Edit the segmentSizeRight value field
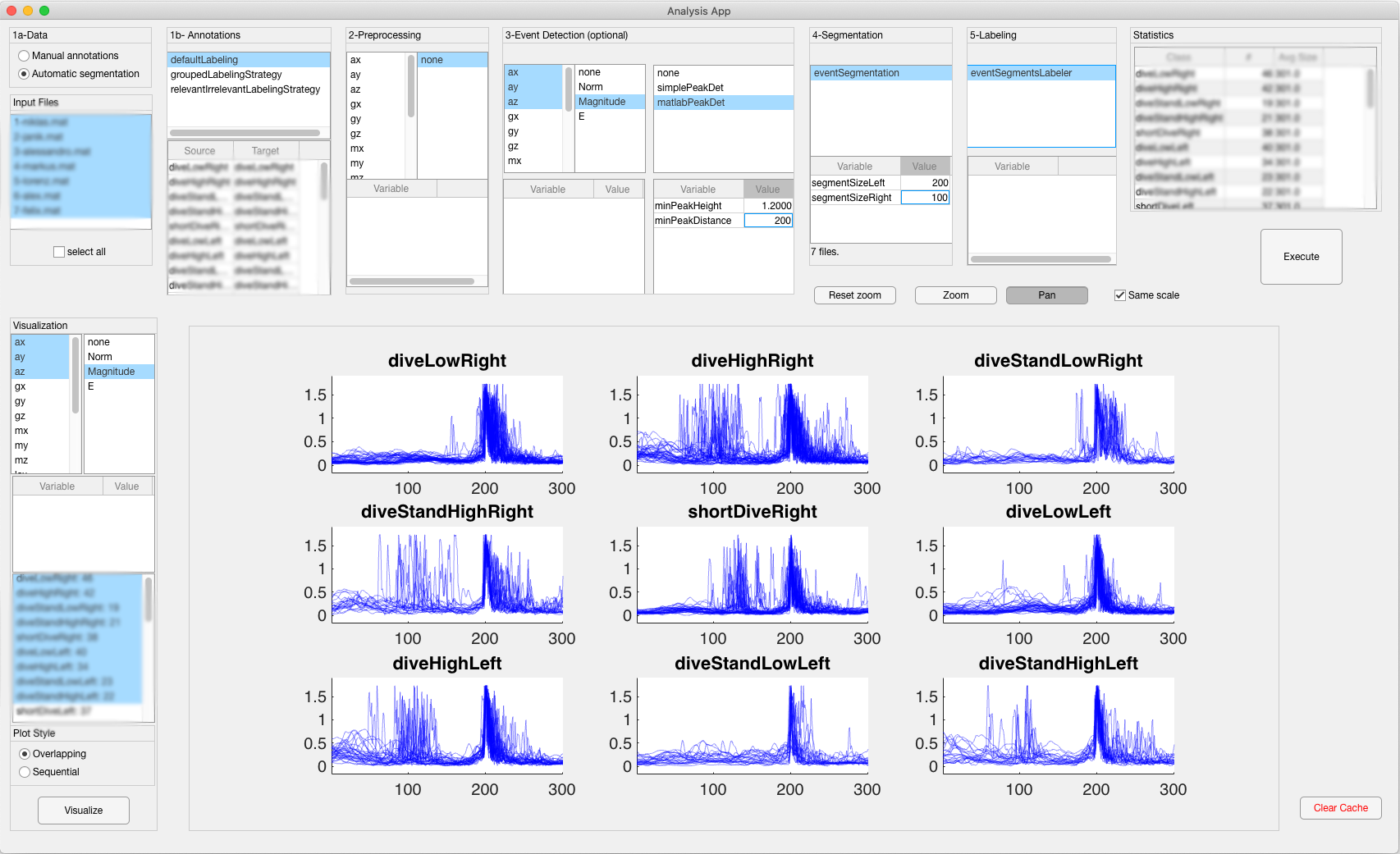This screenshot has height=854, width=1400. (926, 198)
